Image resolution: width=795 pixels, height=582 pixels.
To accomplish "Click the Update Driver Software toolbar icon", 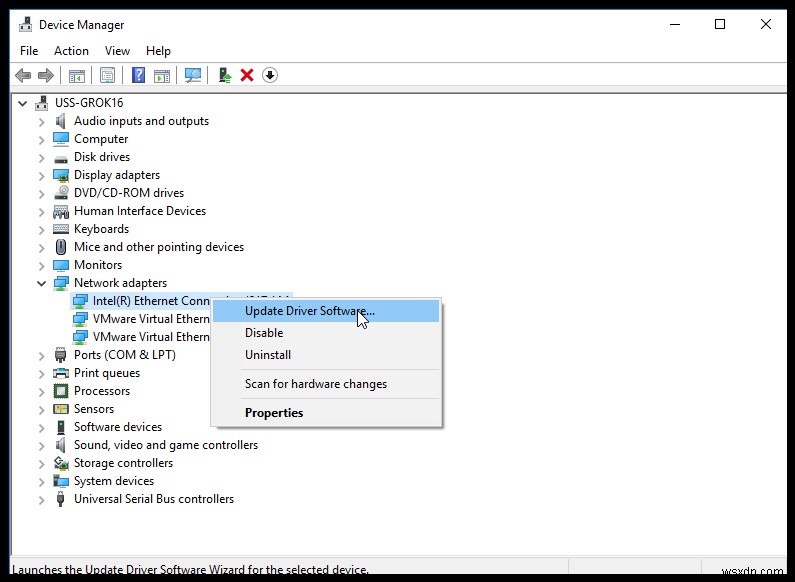I will click(x=225, y=76).
